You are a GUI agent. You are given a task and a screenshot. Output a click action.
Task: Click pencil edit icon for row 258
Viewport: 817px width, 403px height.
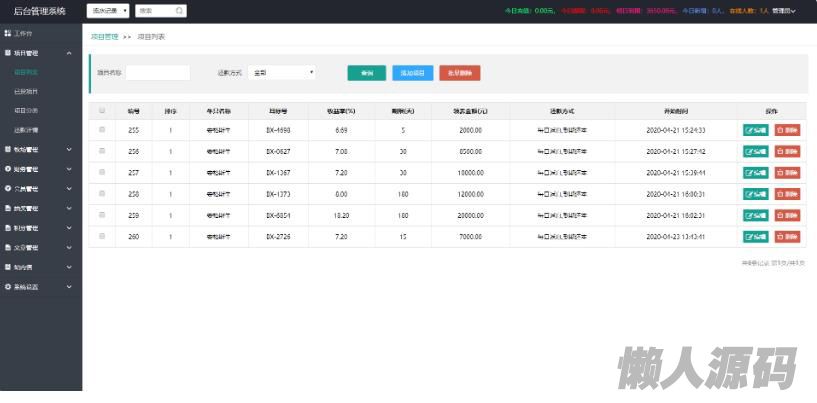[x=750, y=194]
